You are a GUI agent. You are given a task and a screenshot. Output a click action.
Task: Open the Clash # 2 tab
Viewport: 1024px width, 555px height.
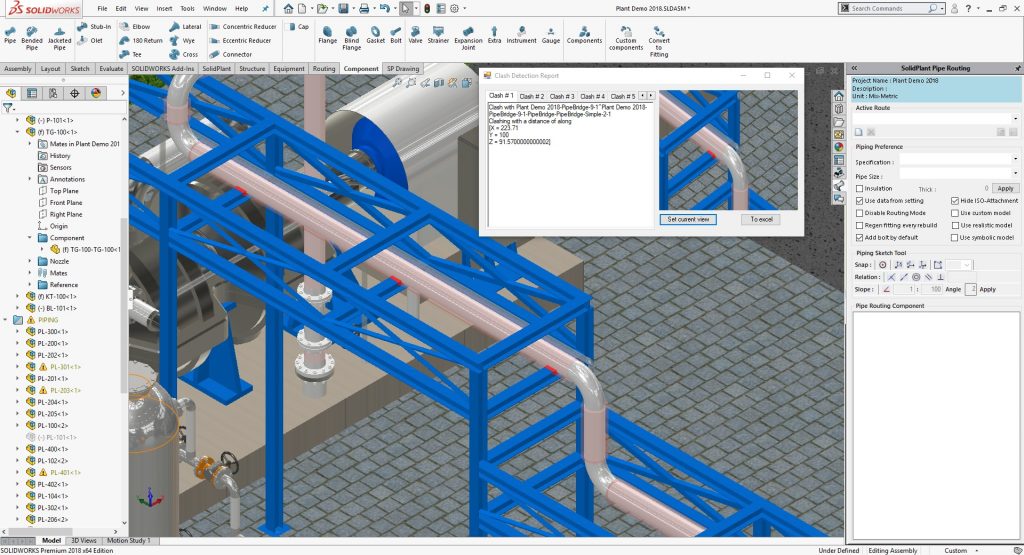coord(532,96)
